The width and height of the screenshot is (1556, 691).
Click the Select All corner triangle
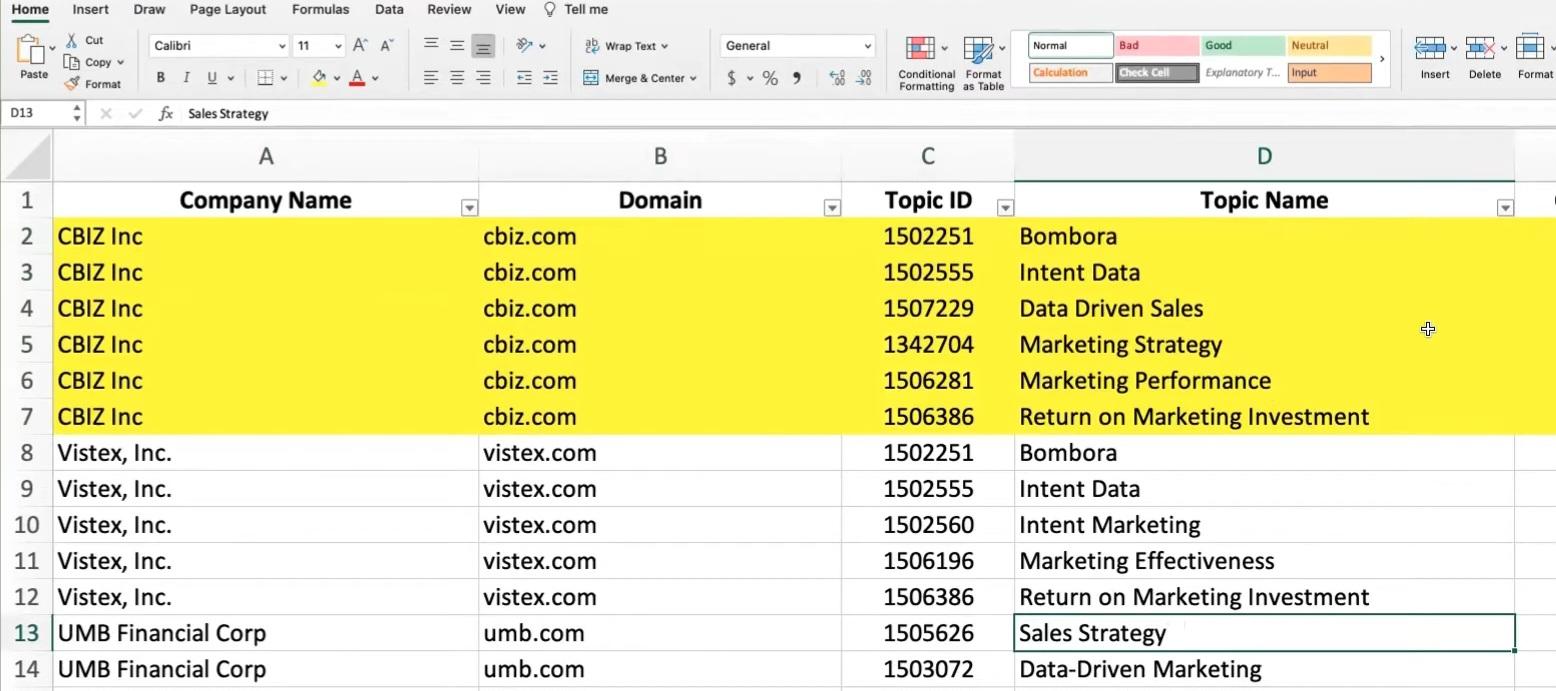(27, 156)
